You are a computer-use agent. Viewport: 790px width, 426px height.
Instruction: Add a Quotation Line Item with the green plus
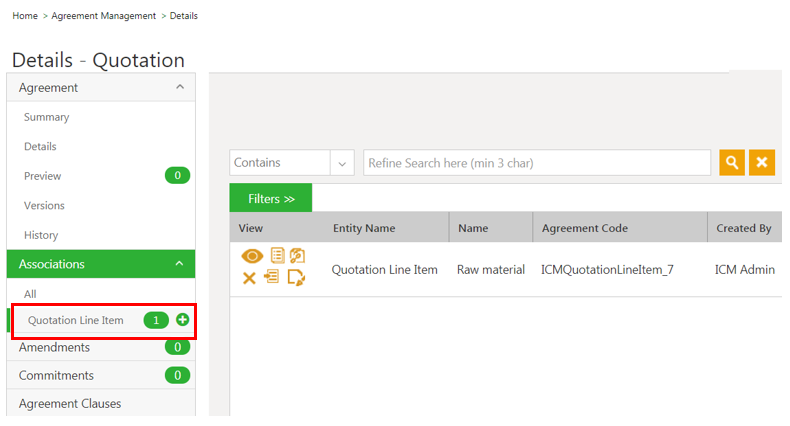tap(182, 320)
